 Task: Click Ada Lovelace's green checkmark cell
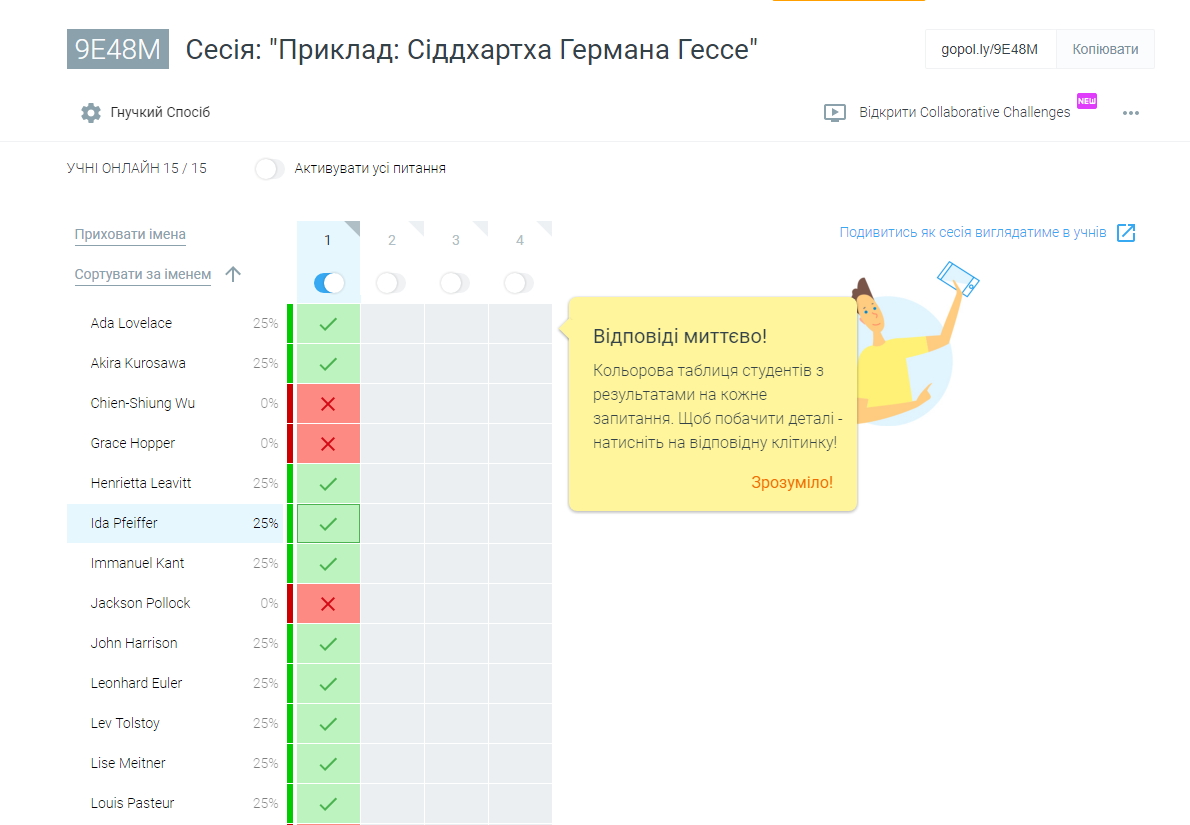tap(328, 324)
